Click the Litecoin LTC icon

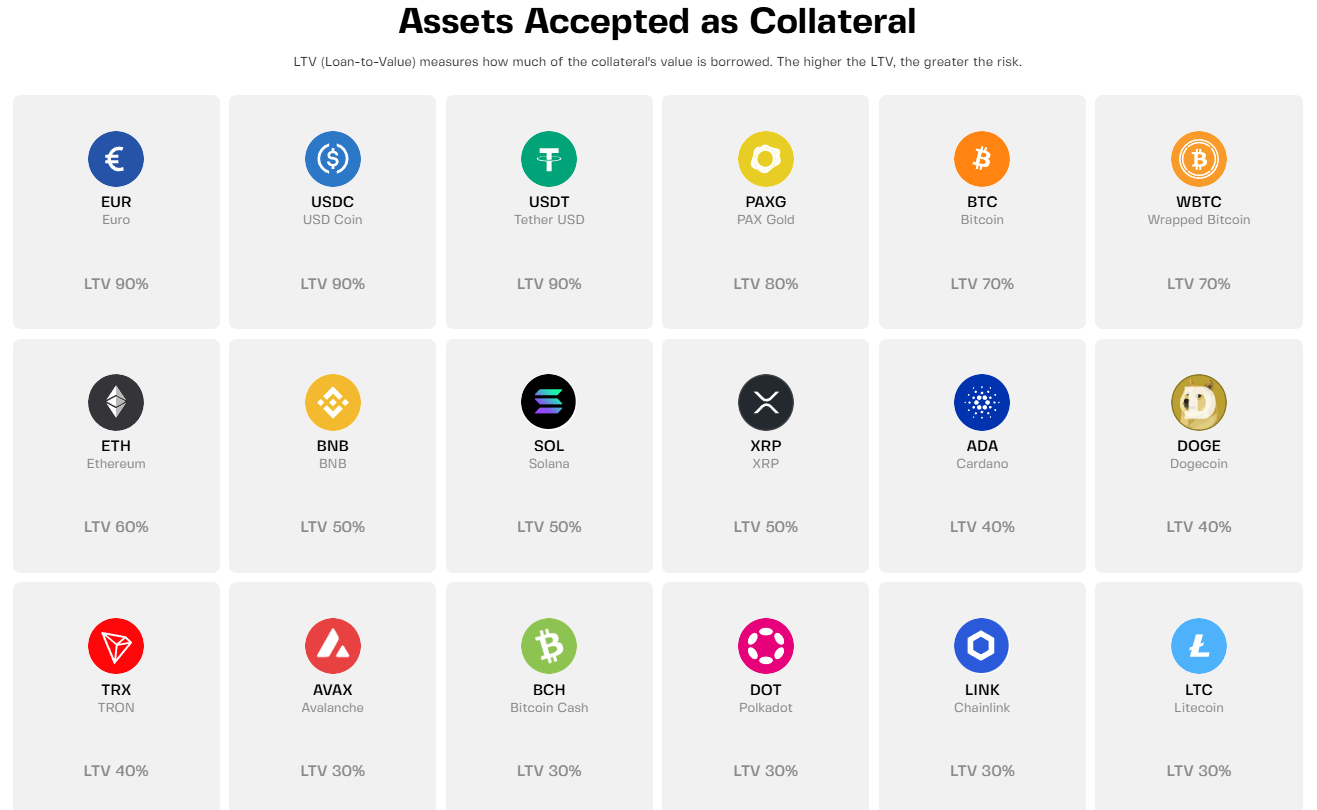click(1199, 646)
